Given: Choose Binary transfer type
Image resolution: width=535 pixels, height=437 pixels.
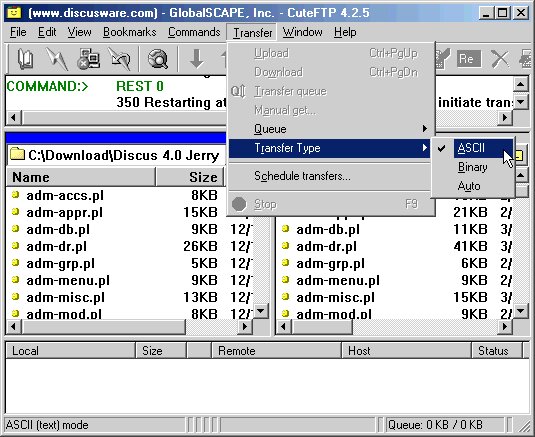Looking at the screenshot, I should point(473,167).
